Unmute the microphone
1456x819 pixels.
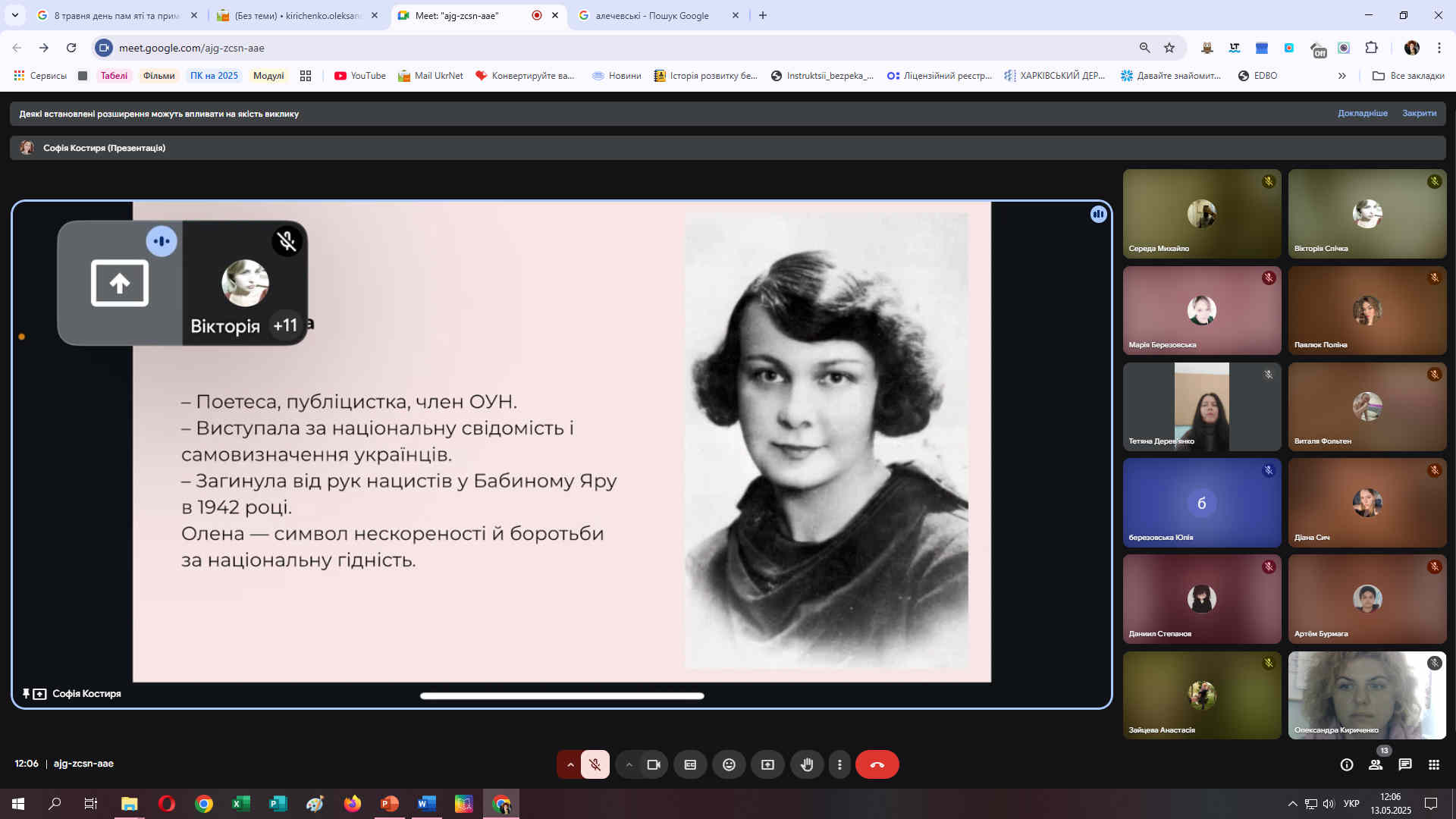595,764
